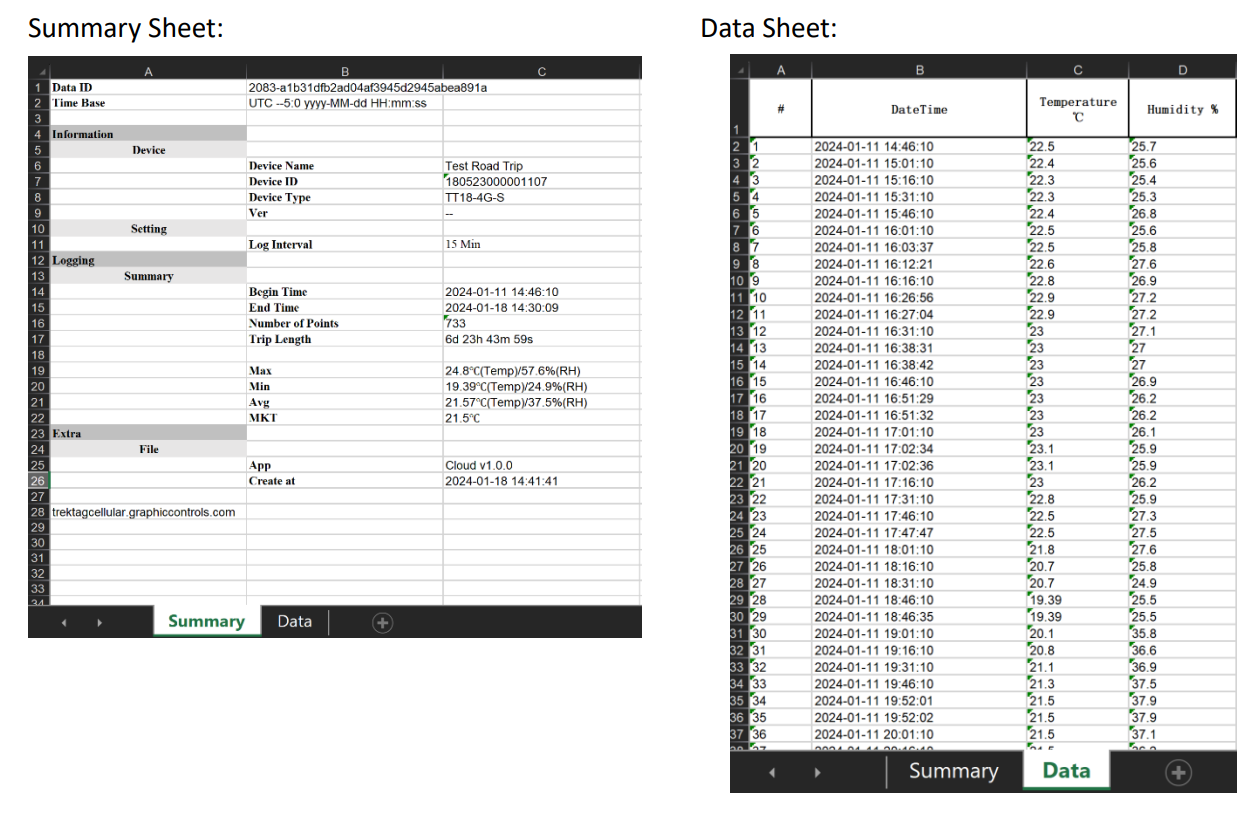Select the 'Test Road Trip' cell
The image size is (1255, 828).
point(541,166)
